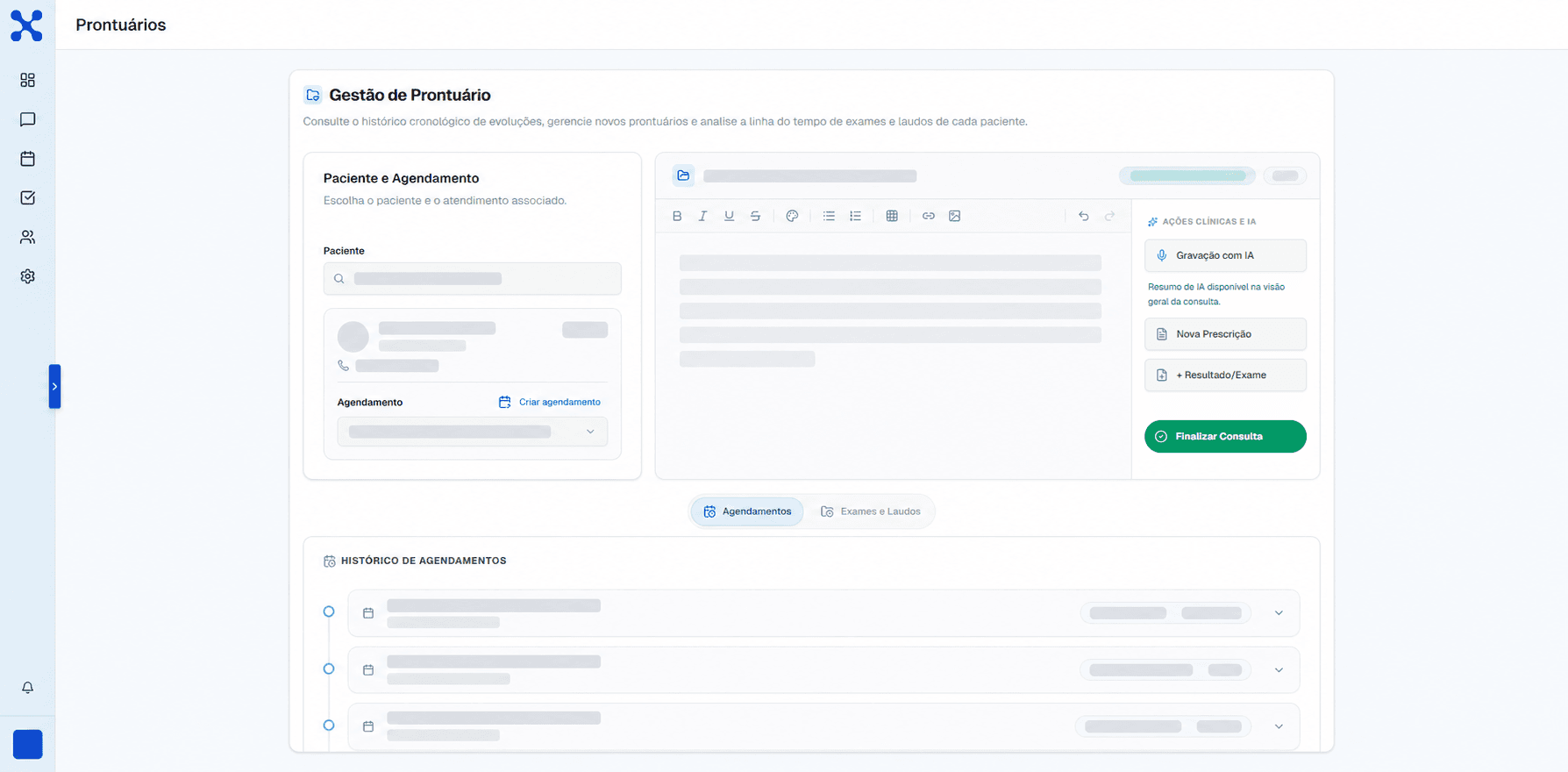Image resolution: width=1568 pixels, height=772 pixels.
Task: Open the tasks checkmark icon in sidebar
Action: tap(27, 197)
